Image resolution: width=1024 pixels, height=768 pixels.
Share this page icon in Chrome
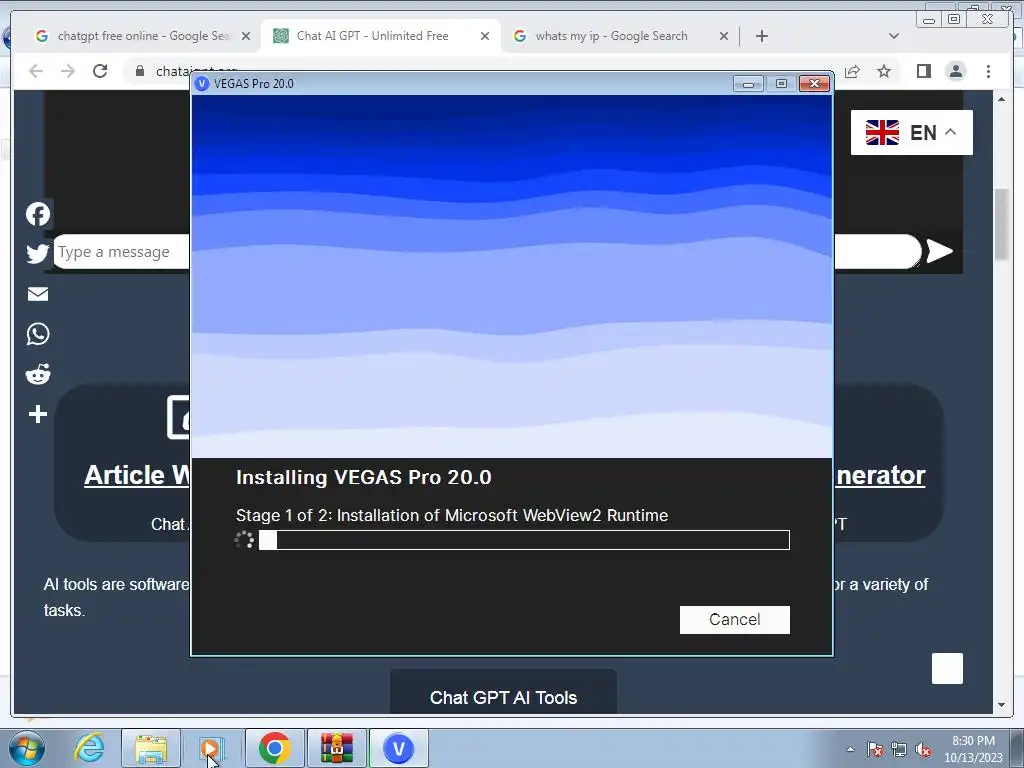click(852, 71)
